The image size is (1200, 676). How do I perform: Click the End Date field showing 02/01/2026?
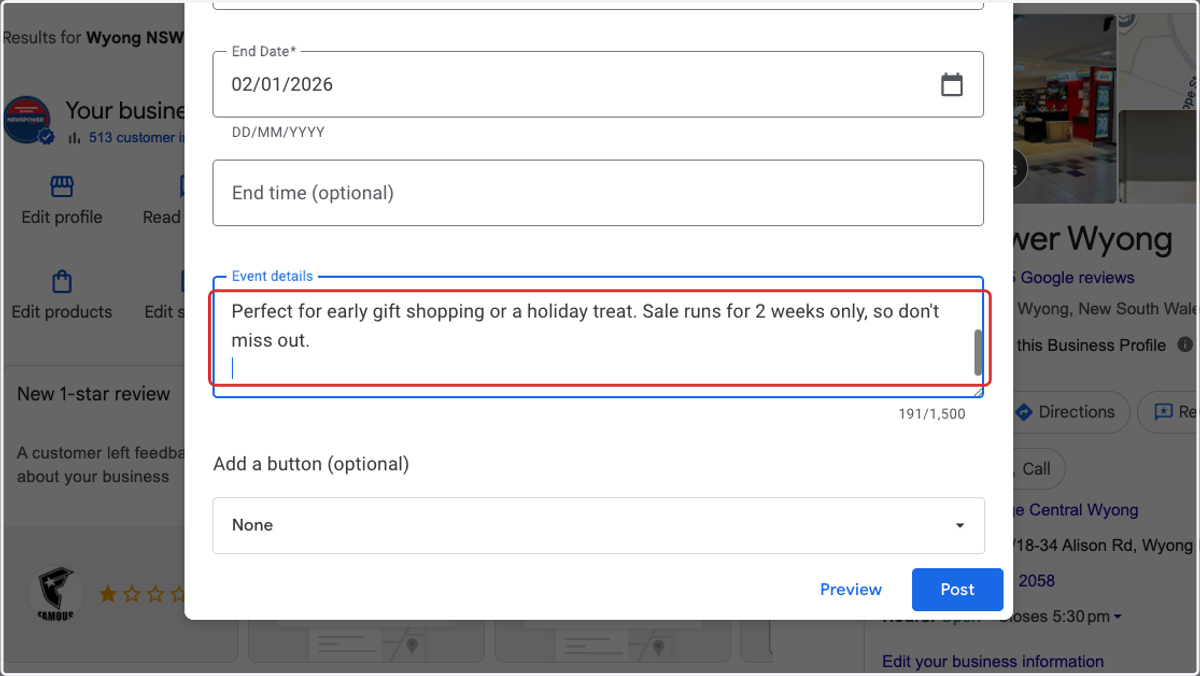[598, 84]
